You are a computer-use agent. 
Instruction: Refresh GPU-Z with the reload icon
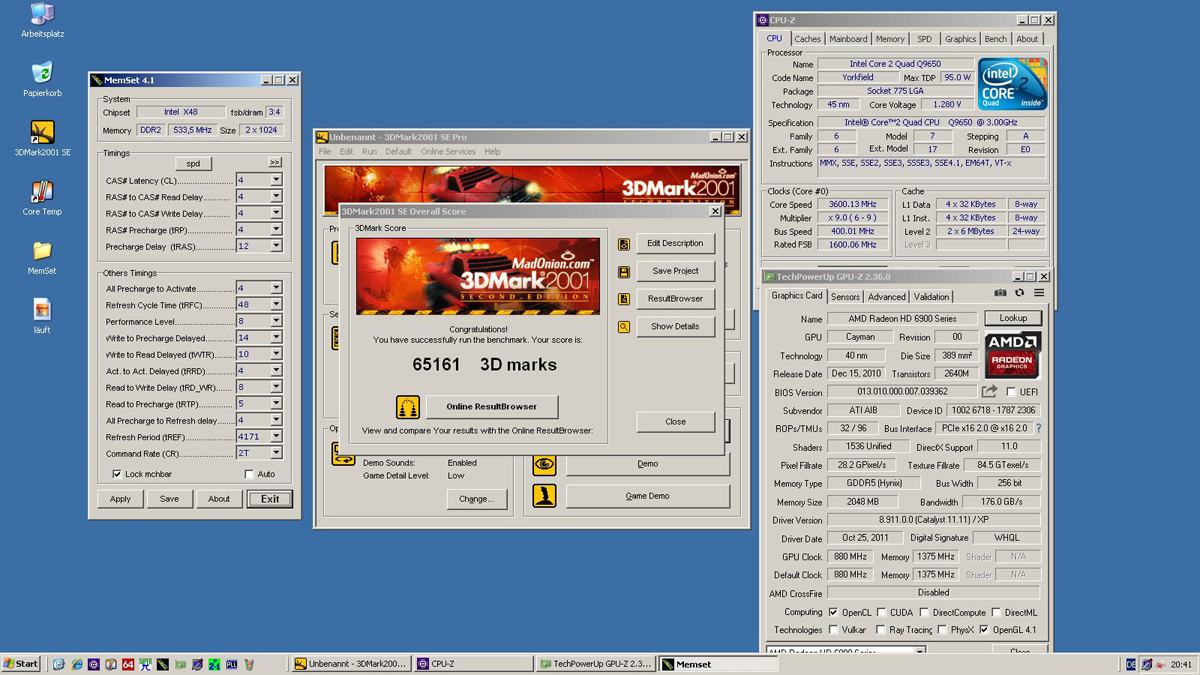1019,293
